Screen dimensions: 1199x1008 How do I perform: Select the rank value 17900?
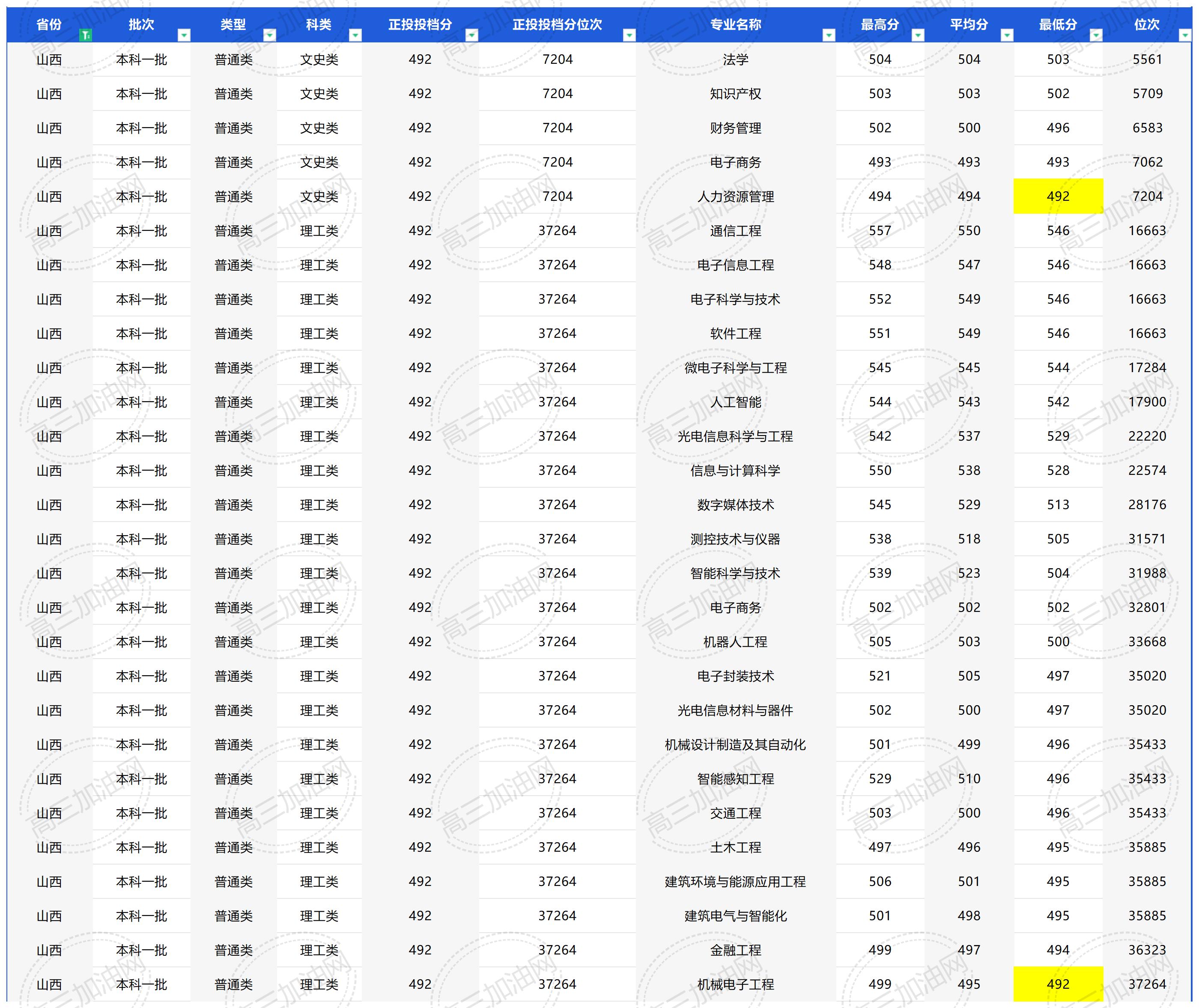point(1147,402)
